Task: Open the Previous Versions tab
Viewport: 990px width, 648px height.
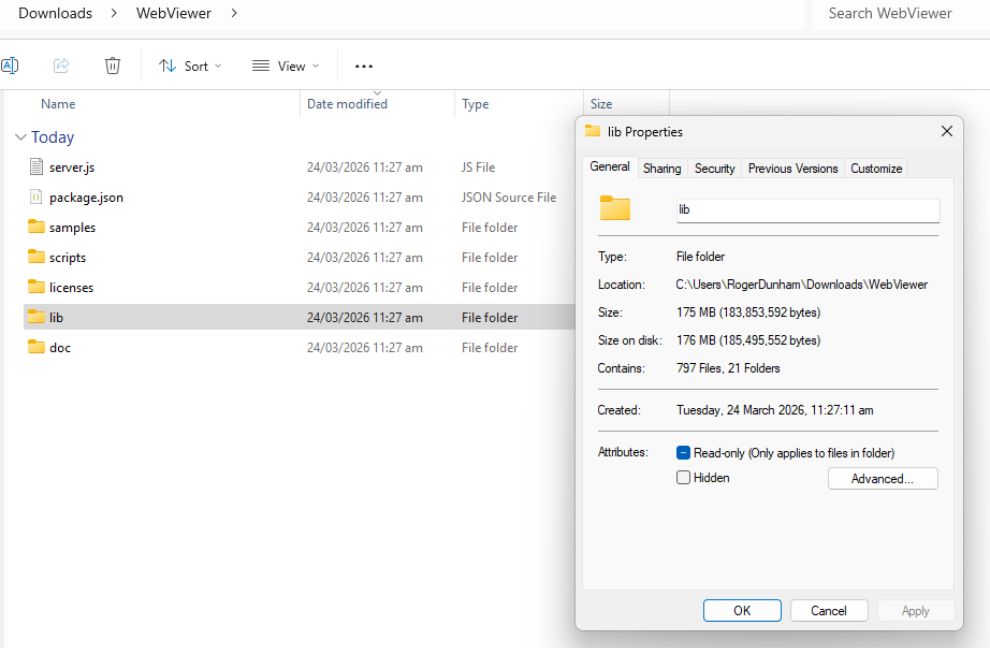Action: point(793,169)
